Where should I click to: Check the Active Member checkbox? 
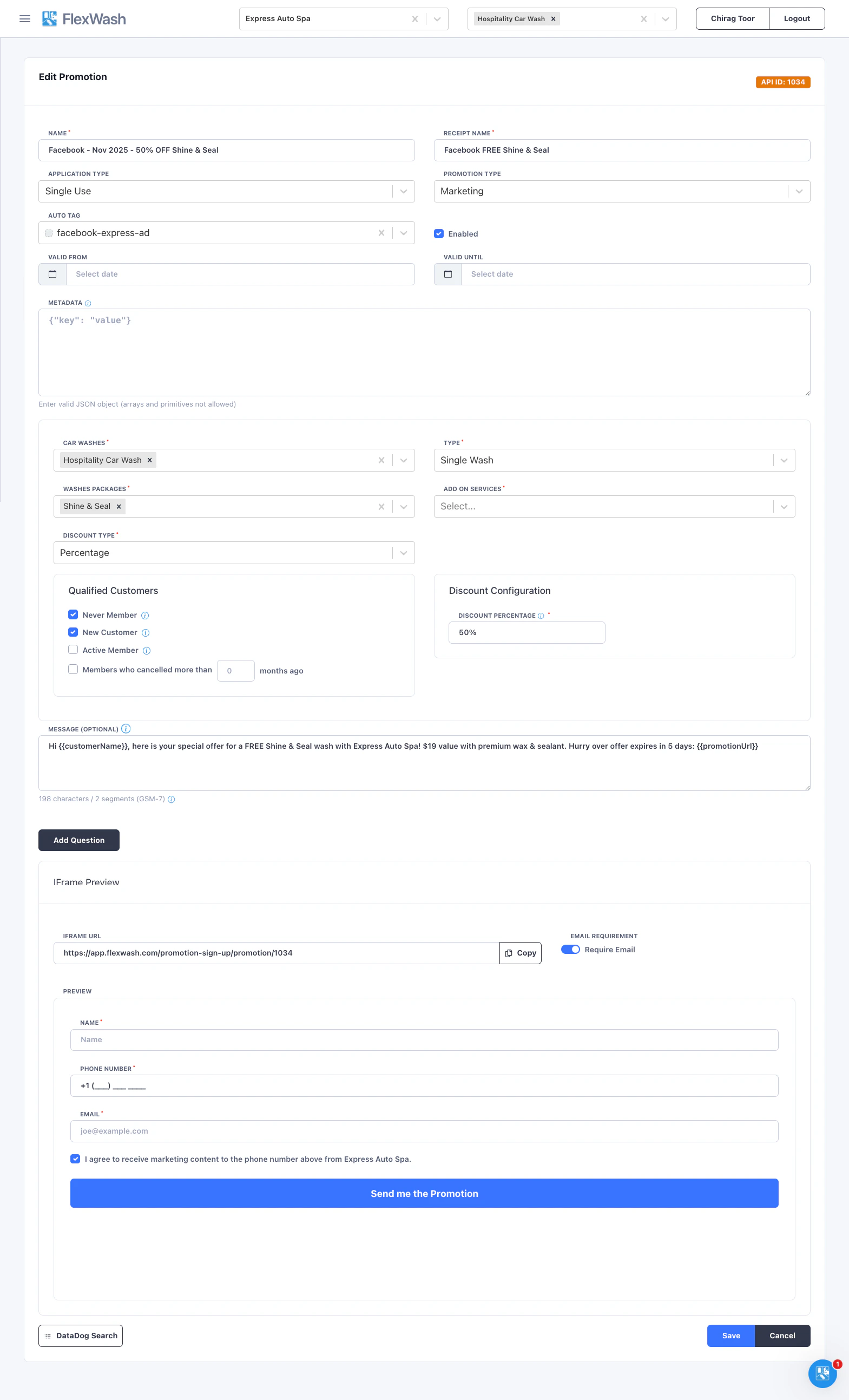click(x=73, y=650)
